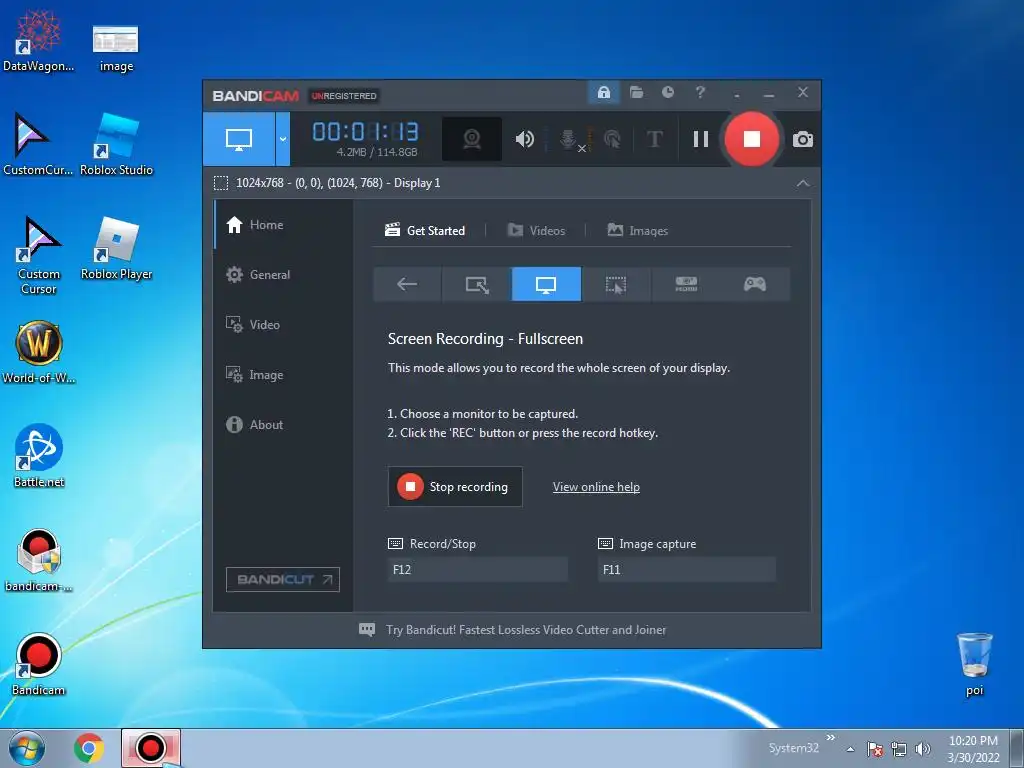Open Chrome from the taskbar
This screenshot has width=1024, height=768.
(89, 748)
